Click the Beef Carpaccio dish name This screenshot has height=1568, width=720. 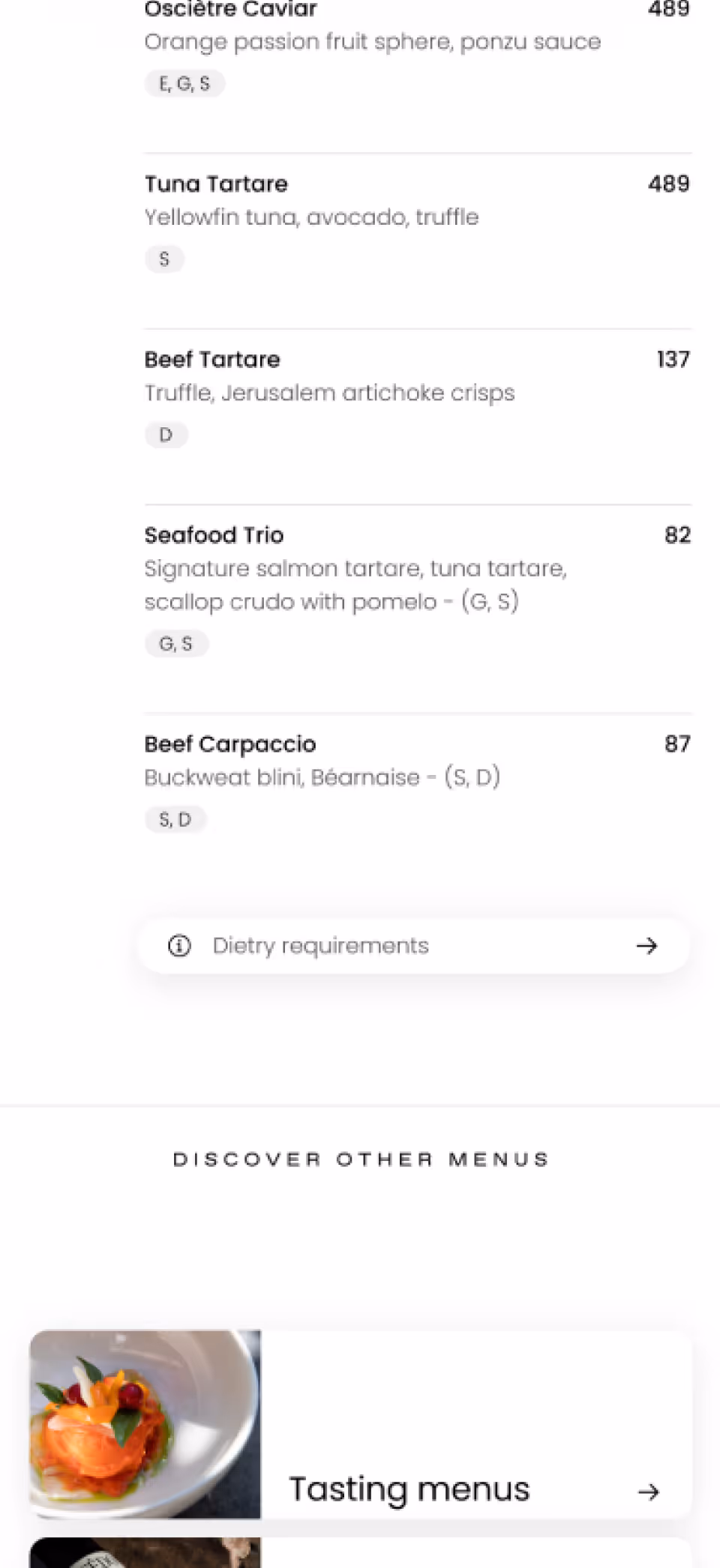pos(230,744)
